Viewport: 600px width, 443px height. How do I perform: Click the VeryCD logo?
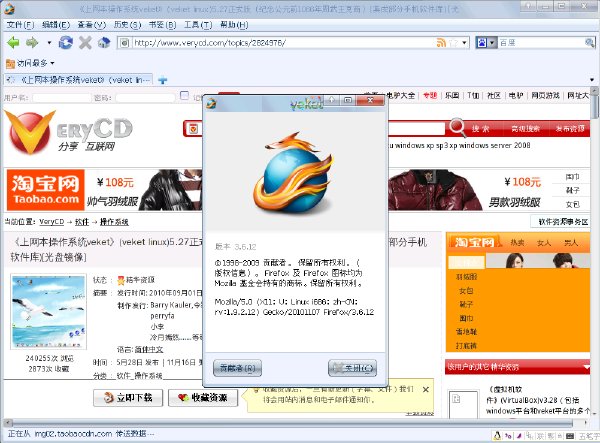(69, 132)
